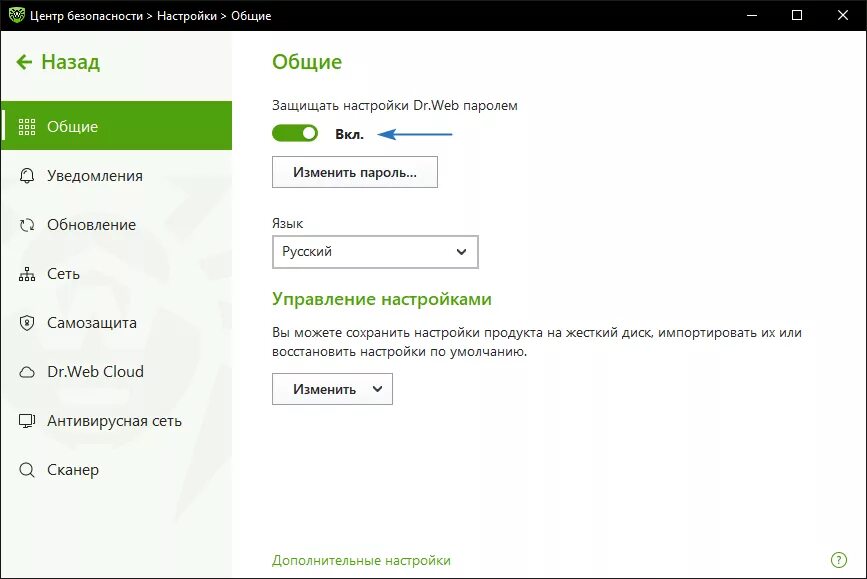The height and width of the screenshot is (579, 867).
Task: Click the cloud icon for Dr.Web Cloud
Action: [27, 372]
